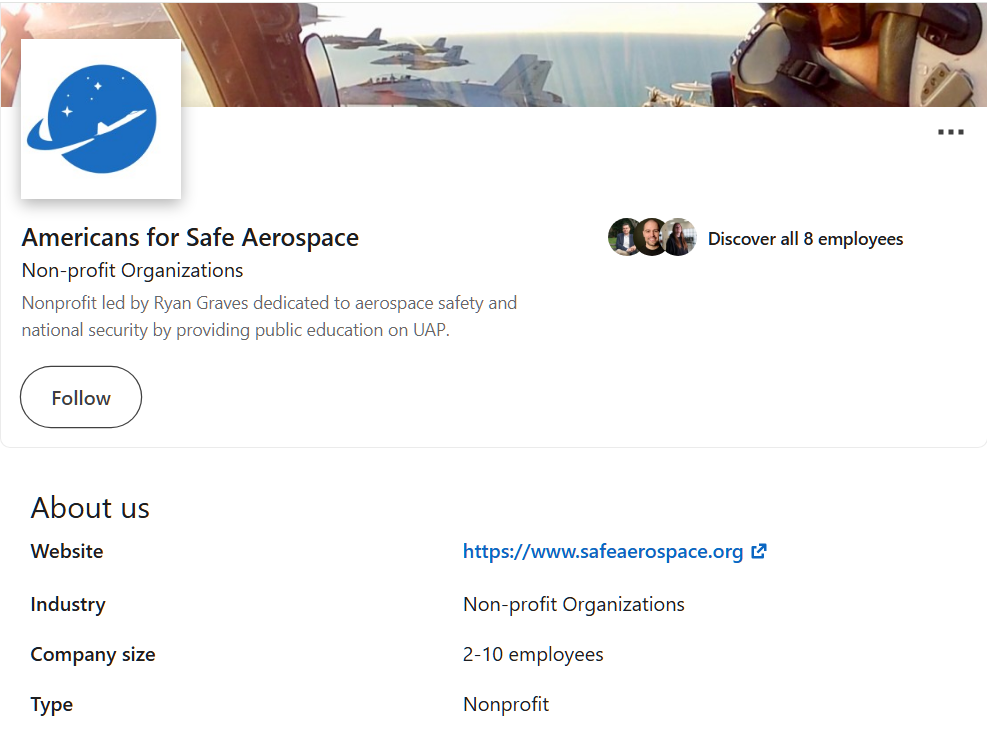Click the Company size field label
This screenshot has height=751, width=987.
click(93, 655)
